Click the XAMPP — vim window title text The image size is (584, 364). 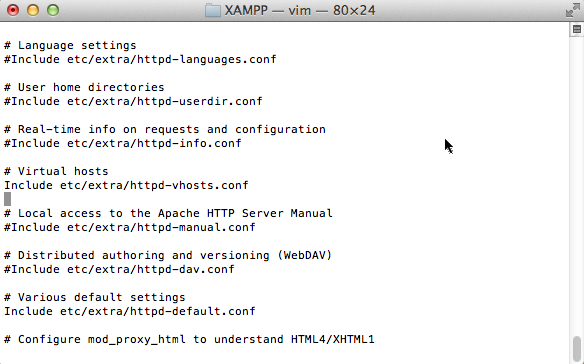pos(300,10)
